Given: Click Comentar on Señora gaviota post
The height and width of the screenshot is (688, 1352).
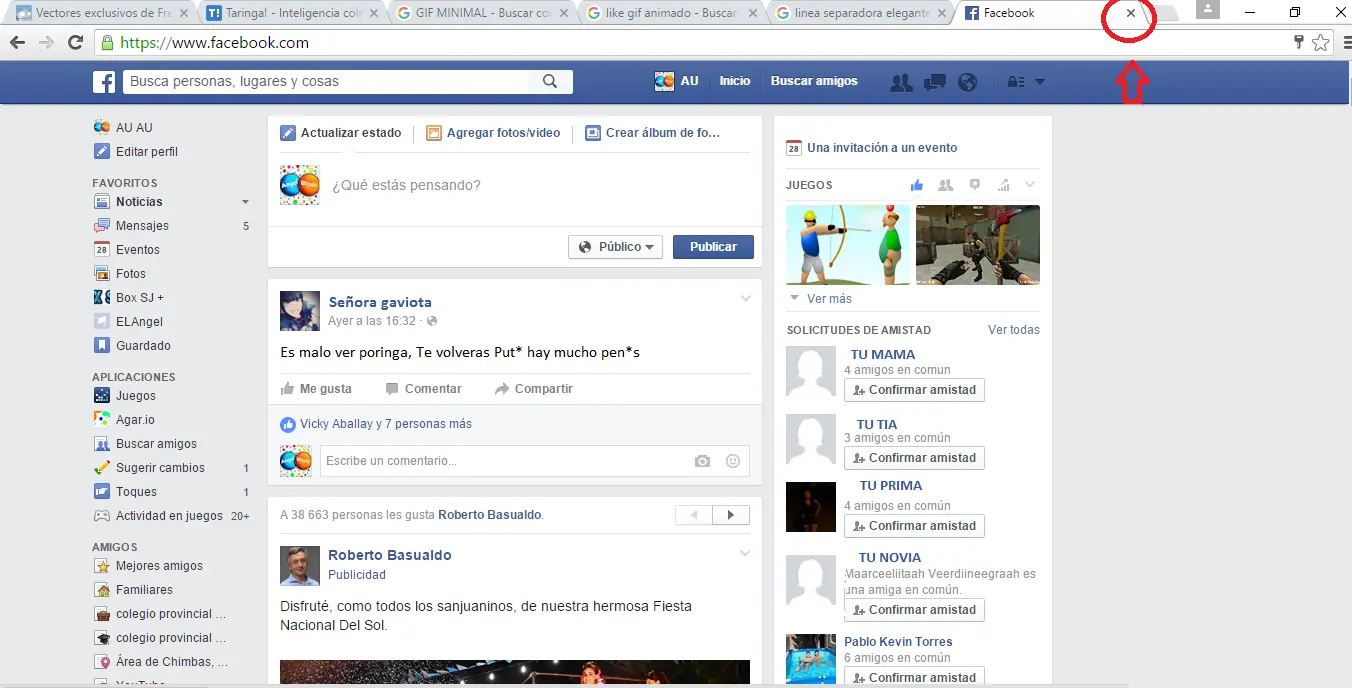Looking at the screenshot, I should pyautogui.click(x=423, y=389).
